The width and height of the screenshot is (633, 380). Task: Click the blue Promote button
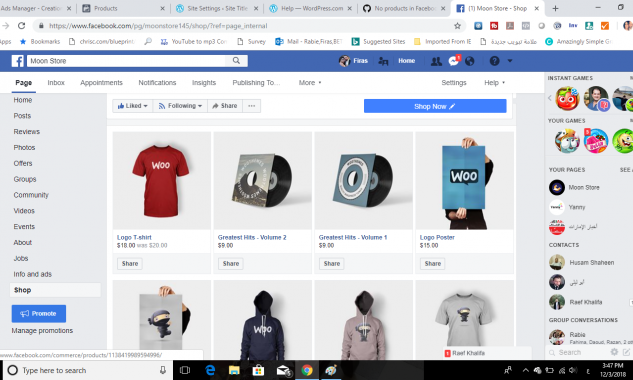[x=39, y=313]
